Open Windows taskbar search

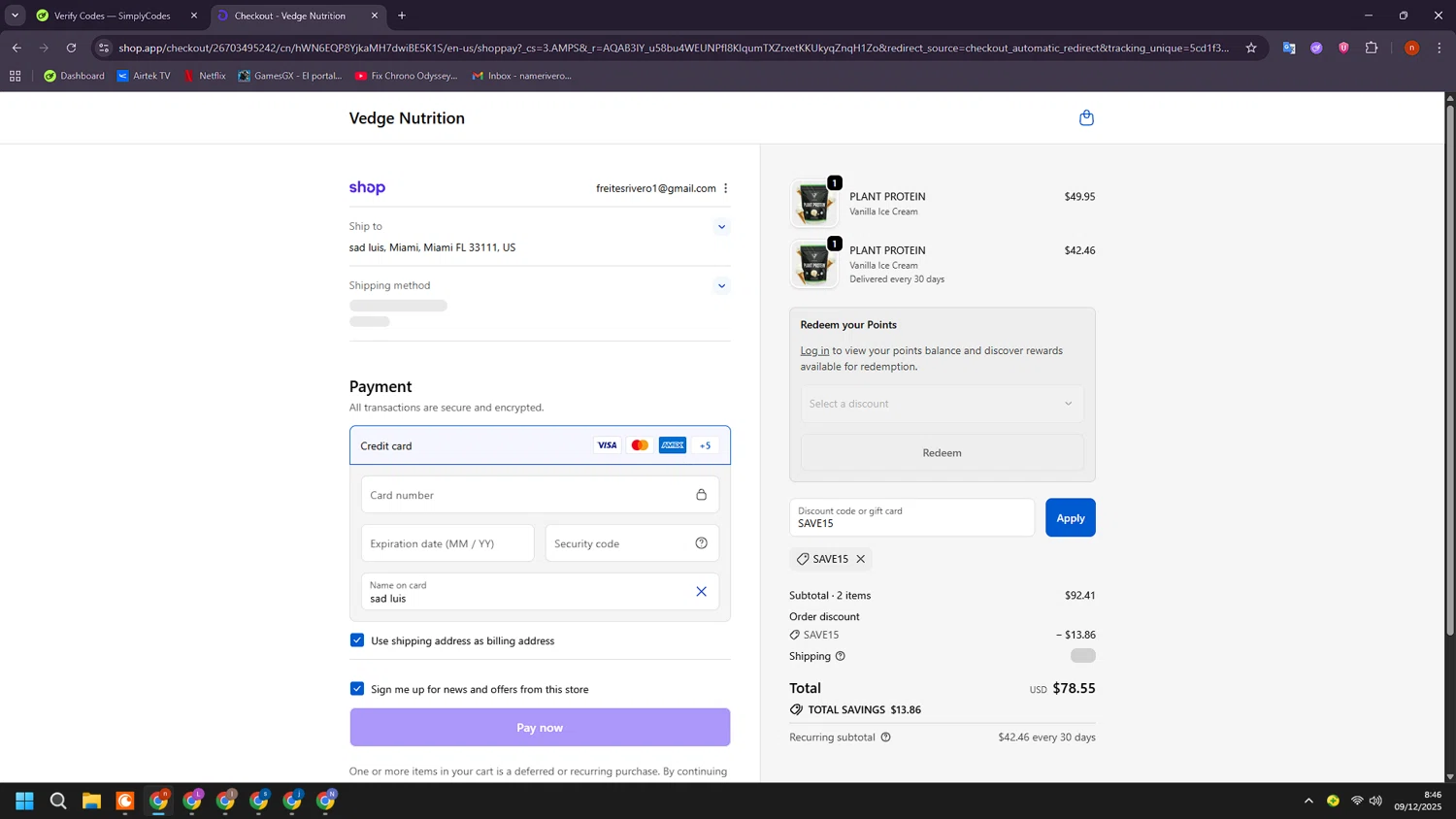pyautogui.click(x=58, y=801)
